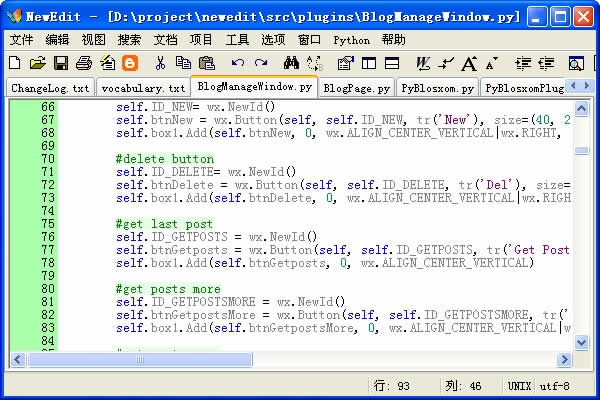This screenshot has height=400, width=600.
Task: Click the Undo arrow icon
Action: tap(237, 63)
